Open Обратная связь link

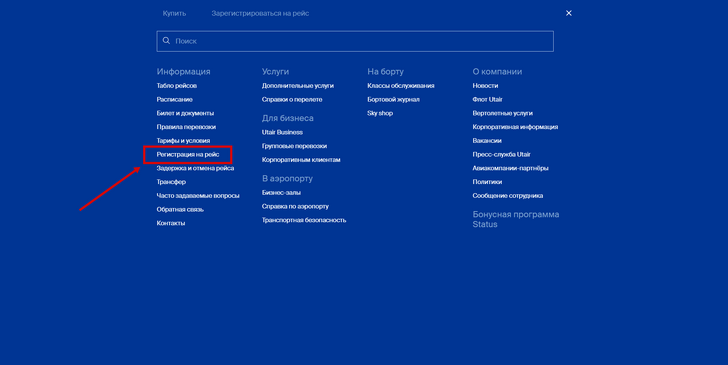180,209
